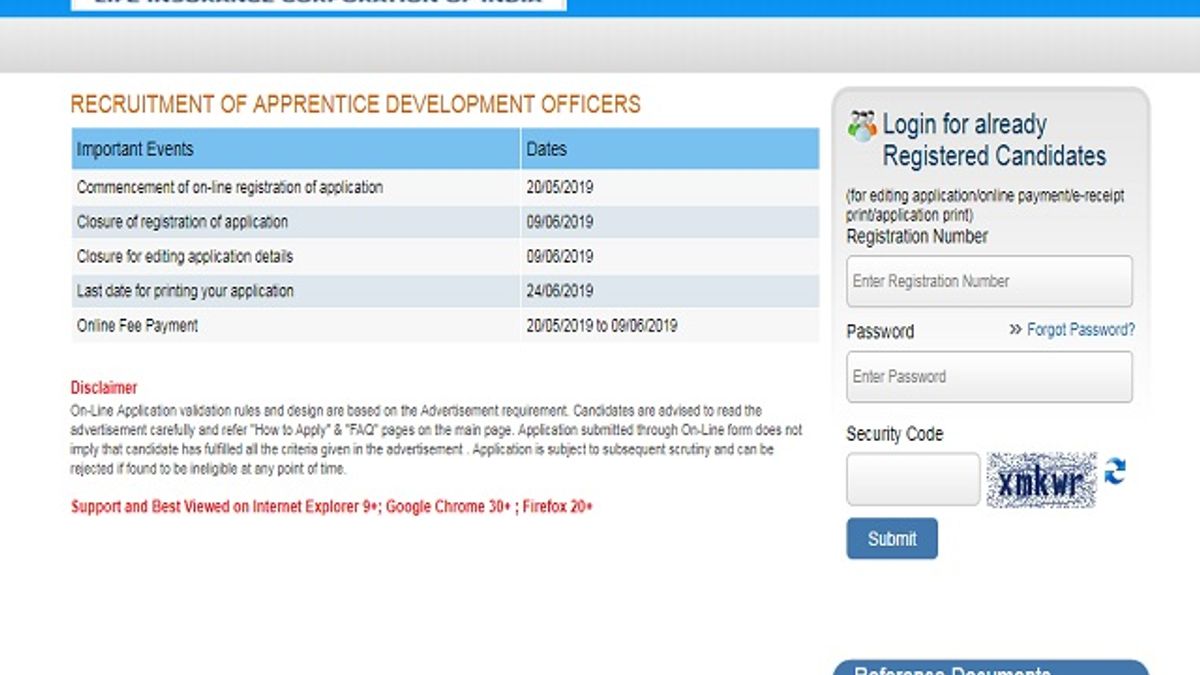Focus the Enter Password field

[989, 377]
